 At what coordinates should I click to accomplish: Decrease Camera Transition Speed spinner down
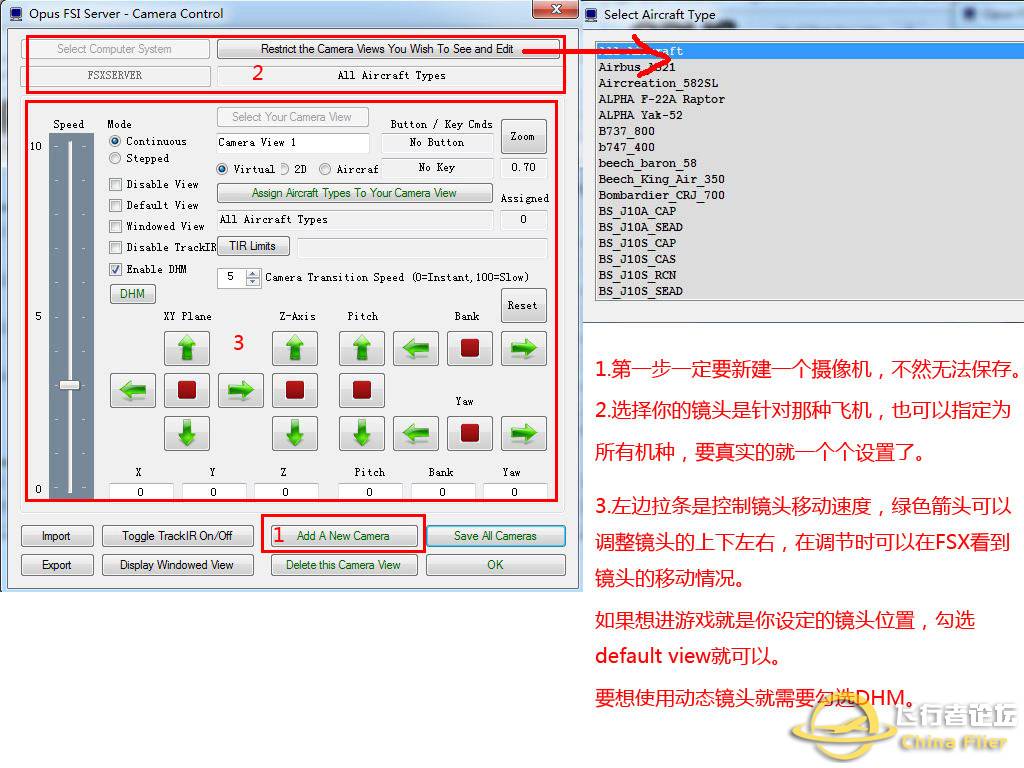click(x=253, y=282)
